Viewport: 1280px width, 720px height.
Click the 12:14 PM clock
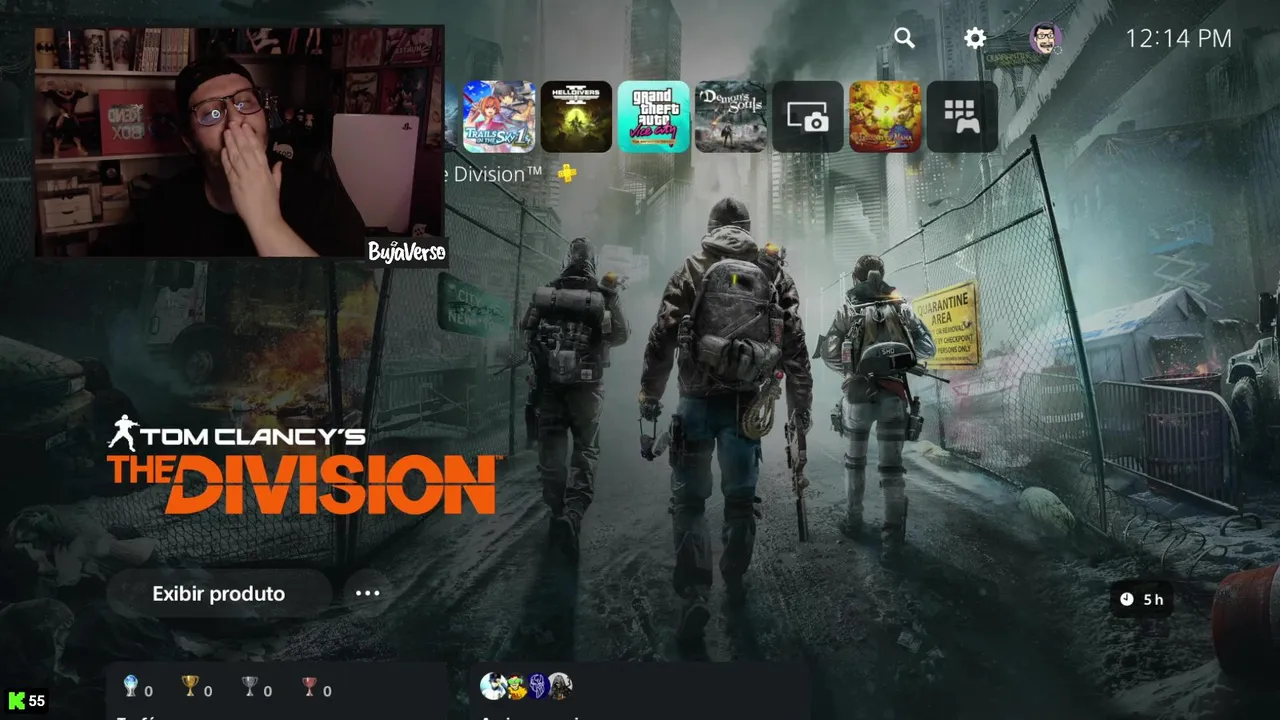pyautogui.click(x=1178, y=39)
